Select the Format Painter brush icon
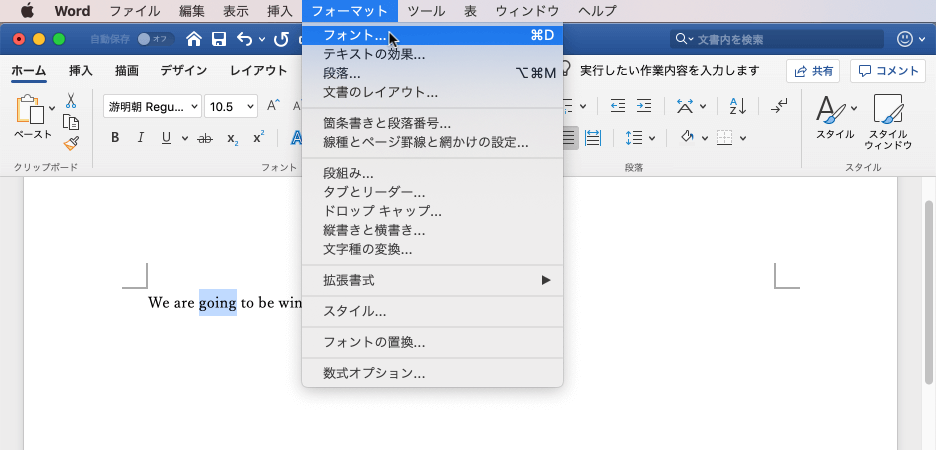 click(71, 144)
